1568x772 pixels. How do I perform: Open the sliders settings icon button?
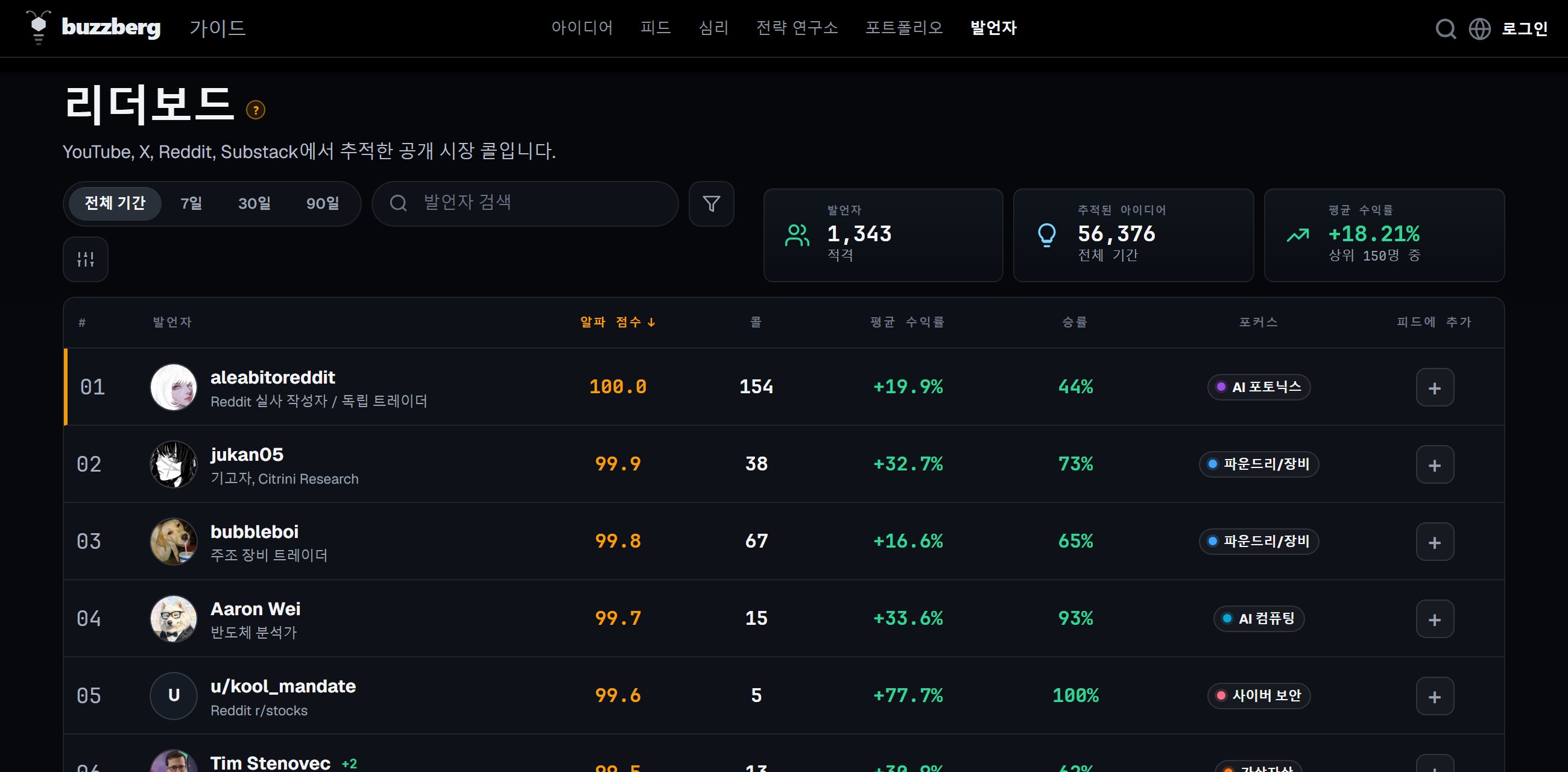[x=86, y=259]
